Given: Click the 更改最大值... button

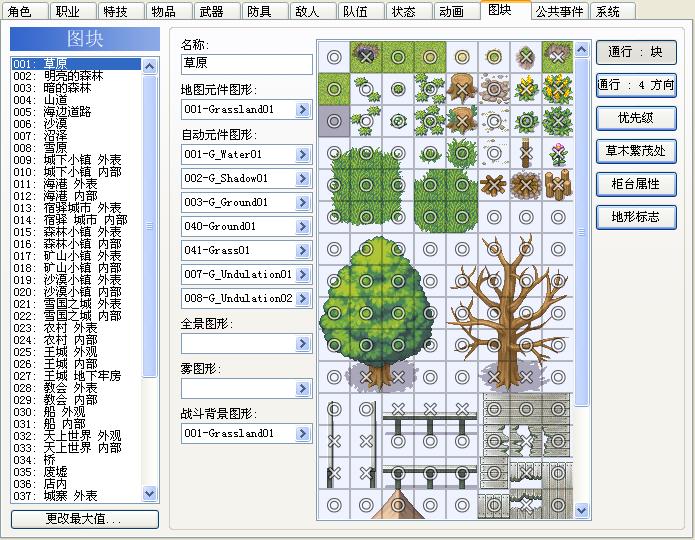Looking at the screenshot, I should pyautogui.click(x=85, y=519).
